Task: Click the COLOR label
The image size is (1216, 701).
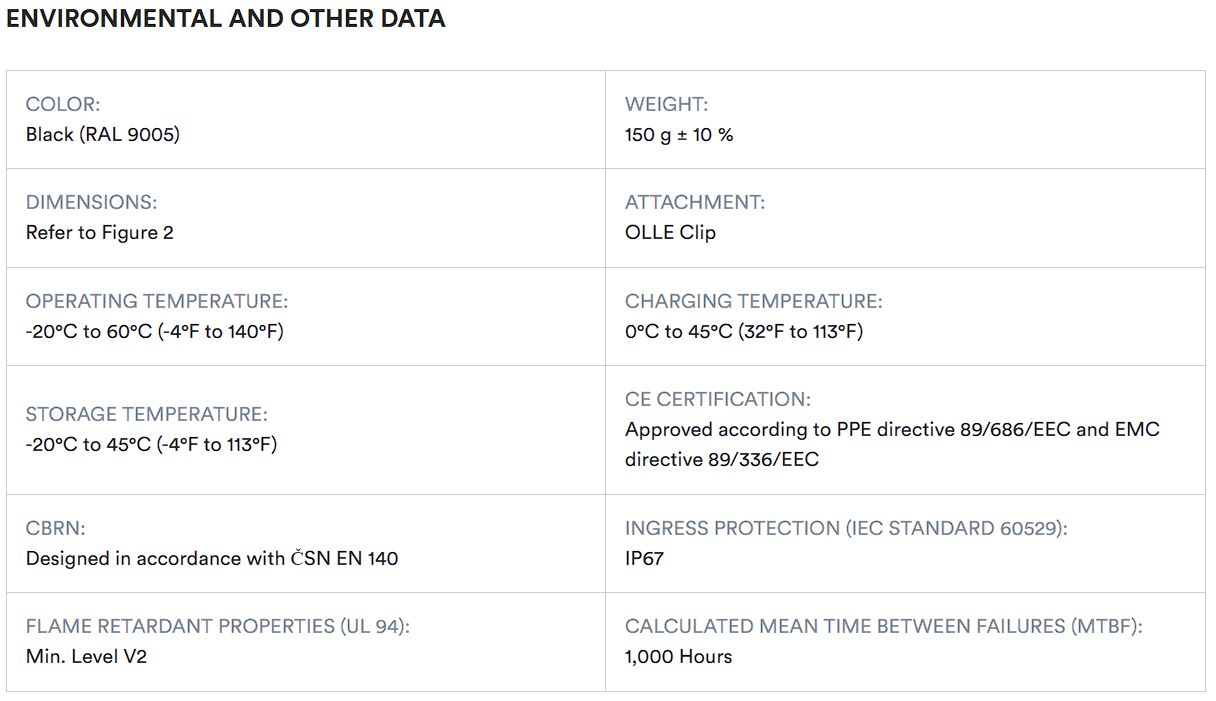Action: click(x=63, y=104)
